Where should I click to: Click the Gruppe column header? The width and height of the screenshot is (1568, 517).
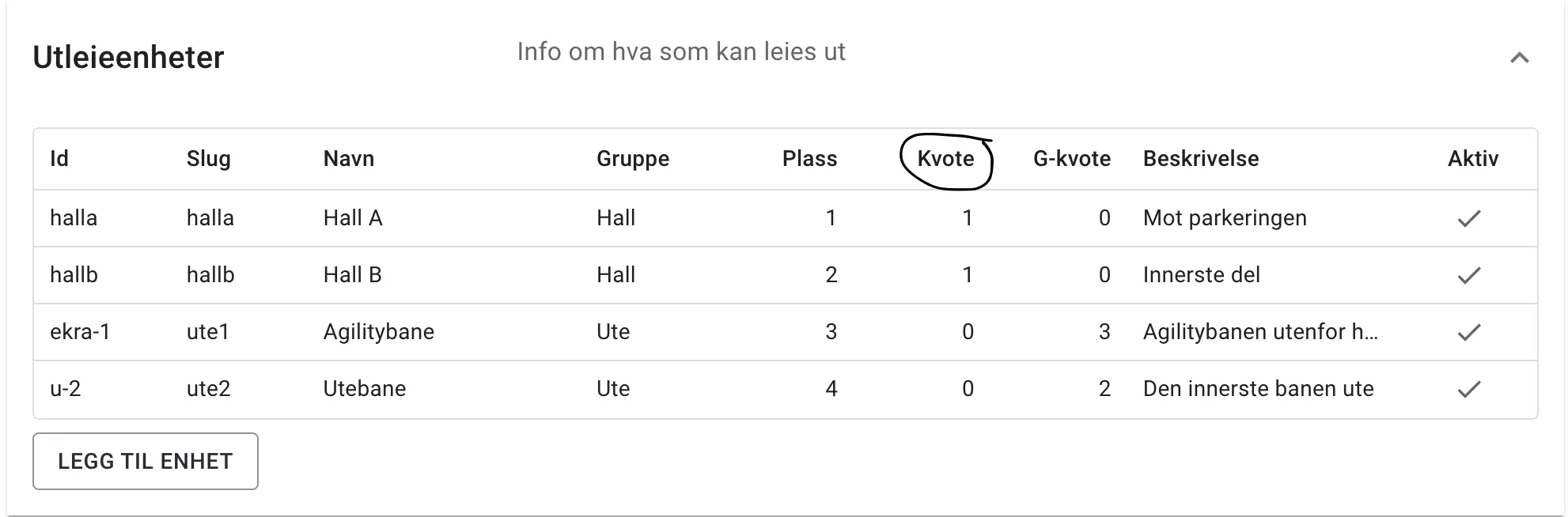(632, 159)
